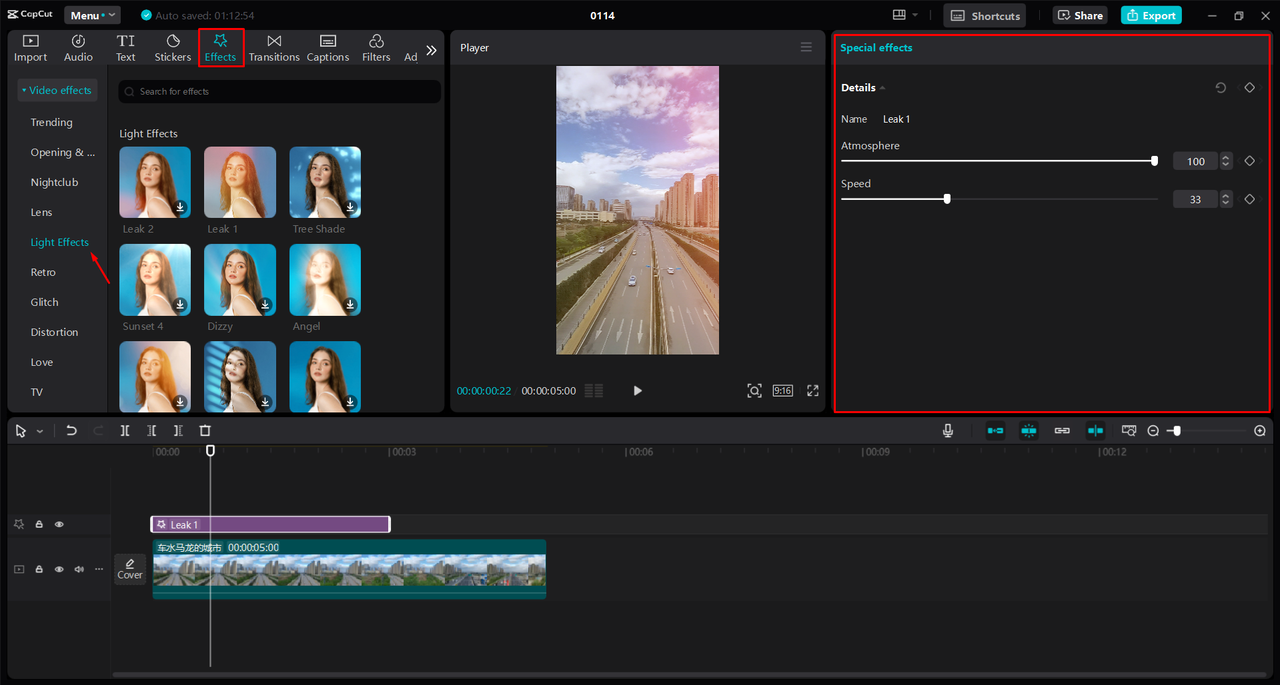The height and width of the screenshot is (685, 1280).
Task: Add keyframe for all effect details
Action: pyautogui.click(x=1249, y=88)
